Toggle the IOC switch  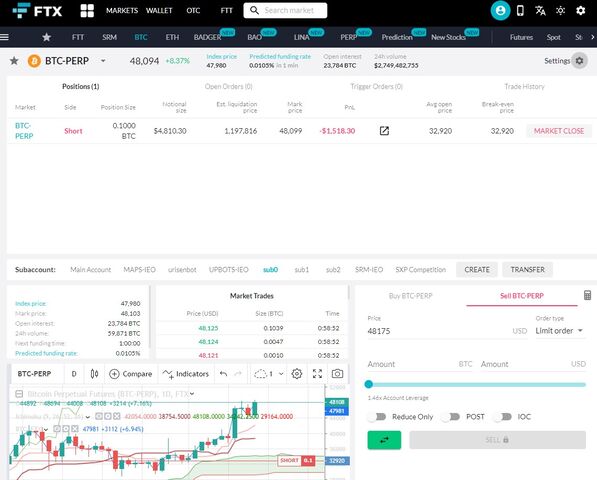pos(503,417)
